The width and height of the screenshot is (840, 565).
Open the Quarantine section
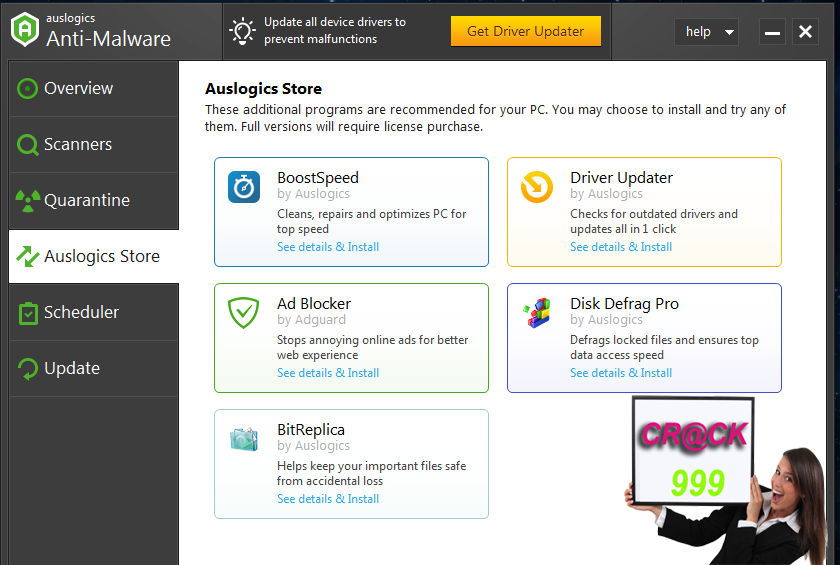tap(94, 201)
